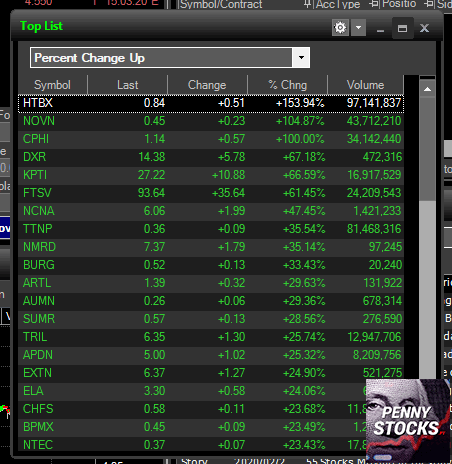Click EXTN change value +1.27

(232, 373)
